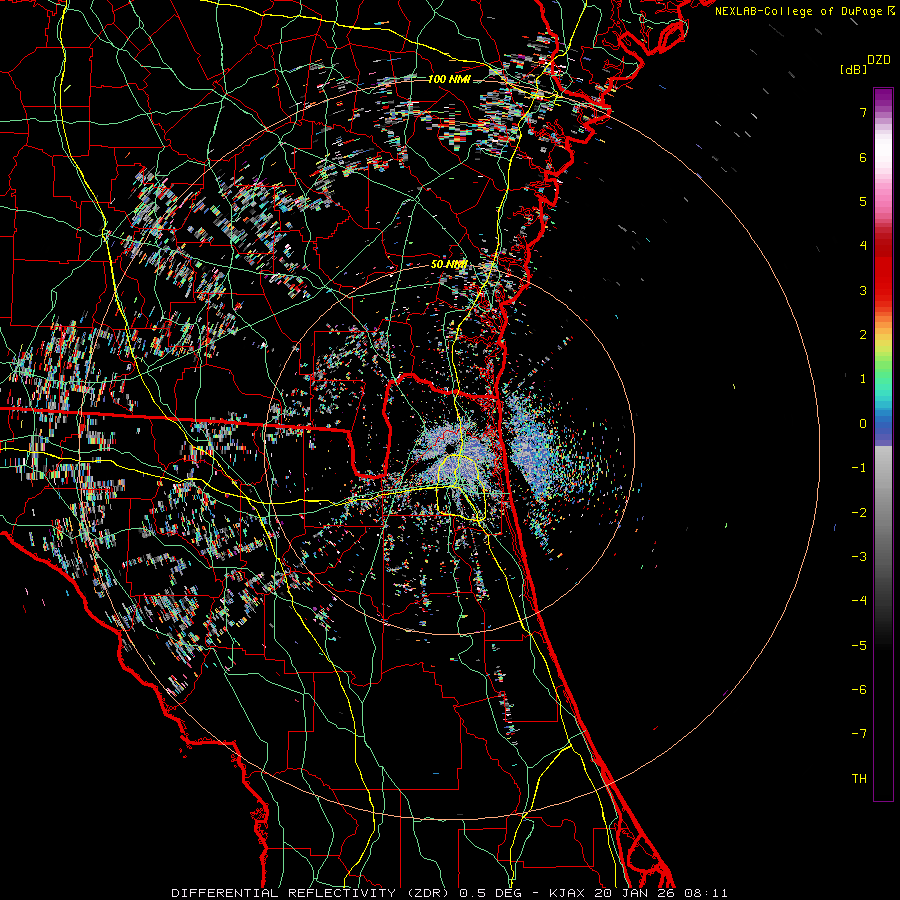The height and width of the screenshot is (900, 900).
Task: Click the legend value 0
Action: tap(863, 424)
